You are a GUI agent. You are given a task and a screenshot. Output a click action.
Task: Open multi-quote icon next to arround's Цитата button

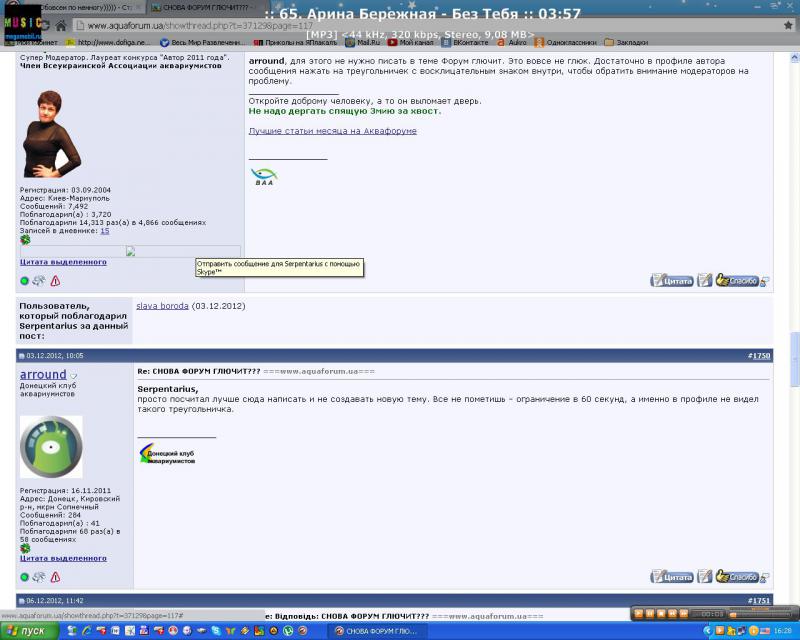tap(705, 577)
